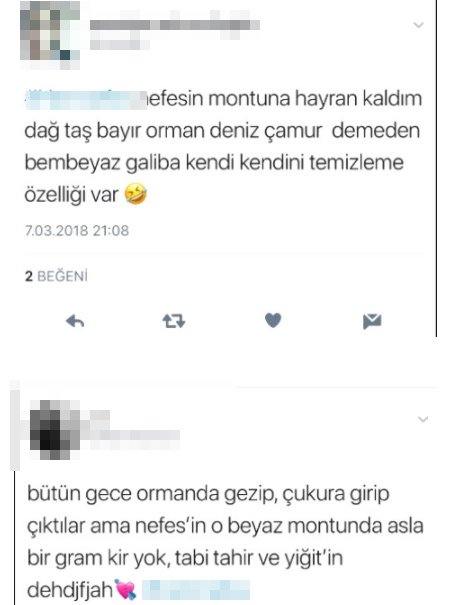
Task: Select the first tweet text body
Action: (223, 147)
